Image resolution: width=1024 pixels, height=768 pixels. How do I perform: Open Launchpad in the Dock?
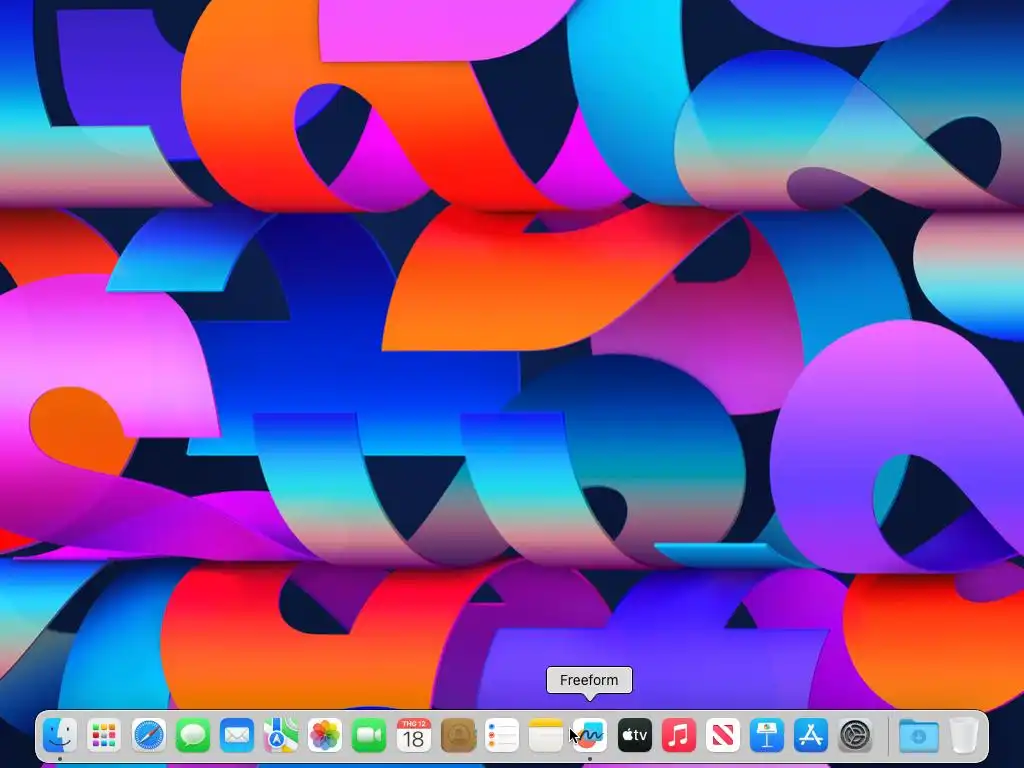(x=104, y=735)
